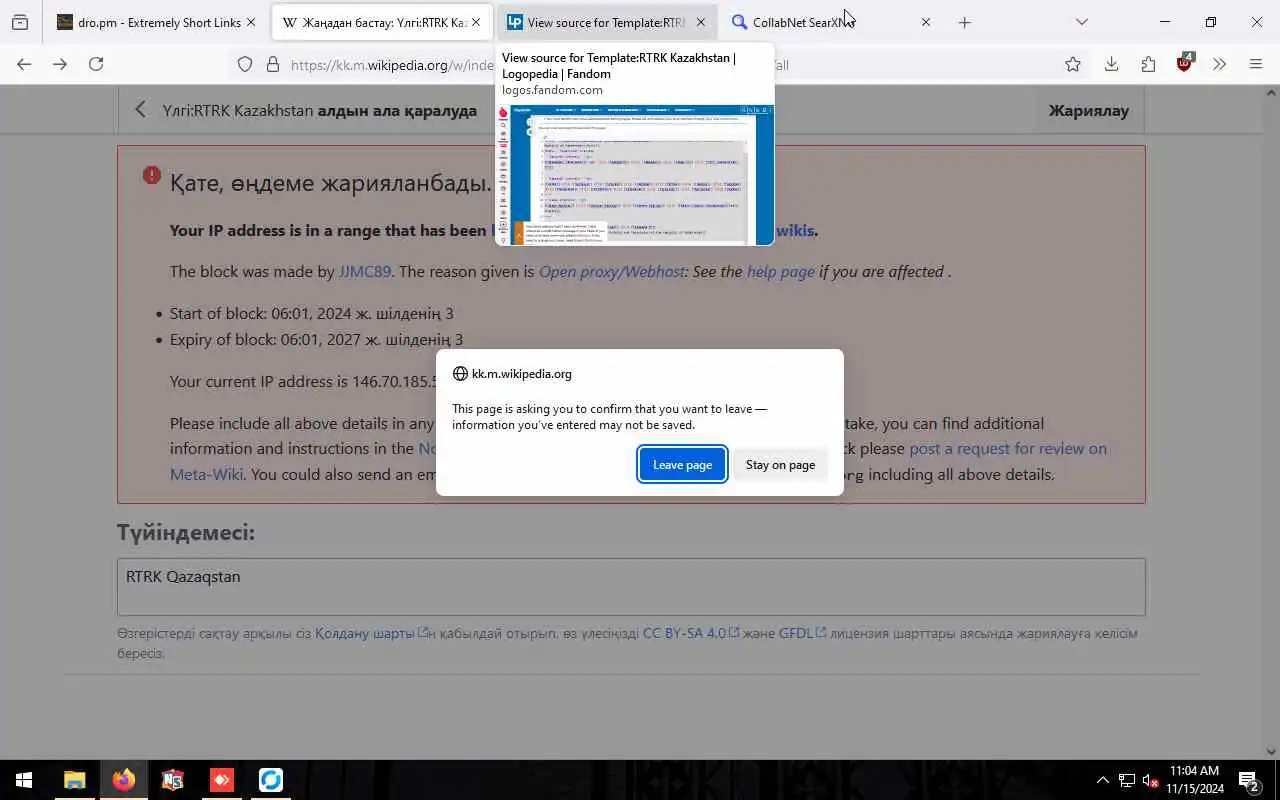The image size is (1280, 800).
Task: Open the help page link
Action: pos(780,271)
